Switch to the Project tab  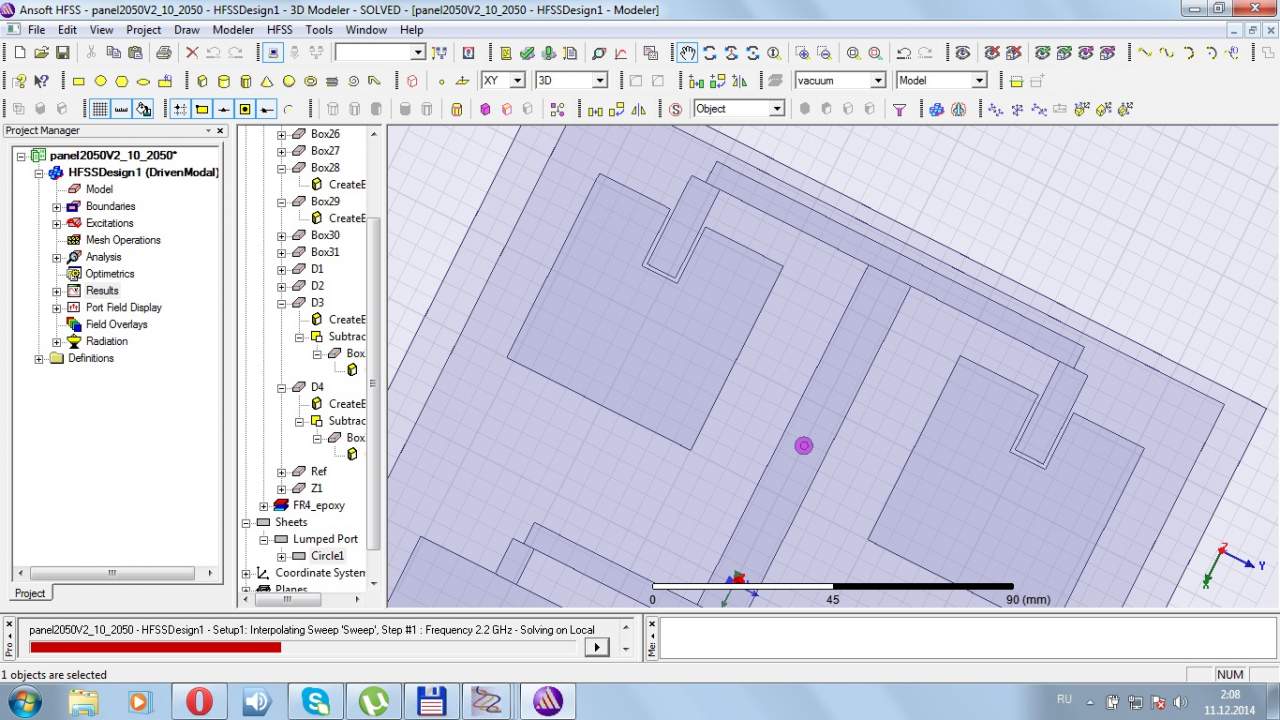30,593
